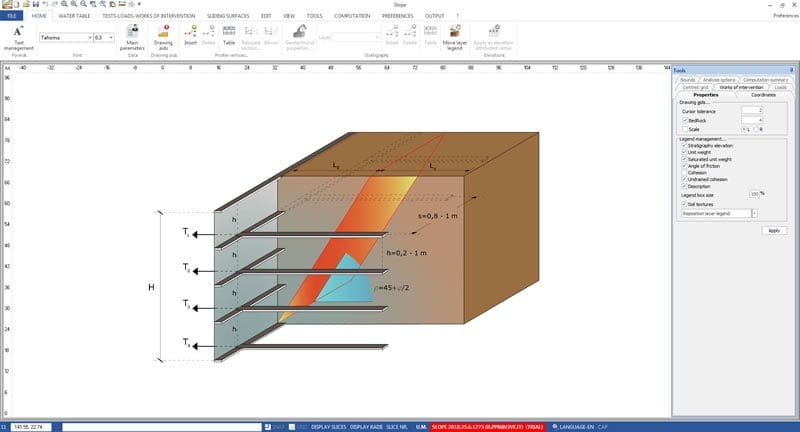
Task: Click DISPLAY SLICES in status bar
Action: pyautogui.click(x=329, y=427)
